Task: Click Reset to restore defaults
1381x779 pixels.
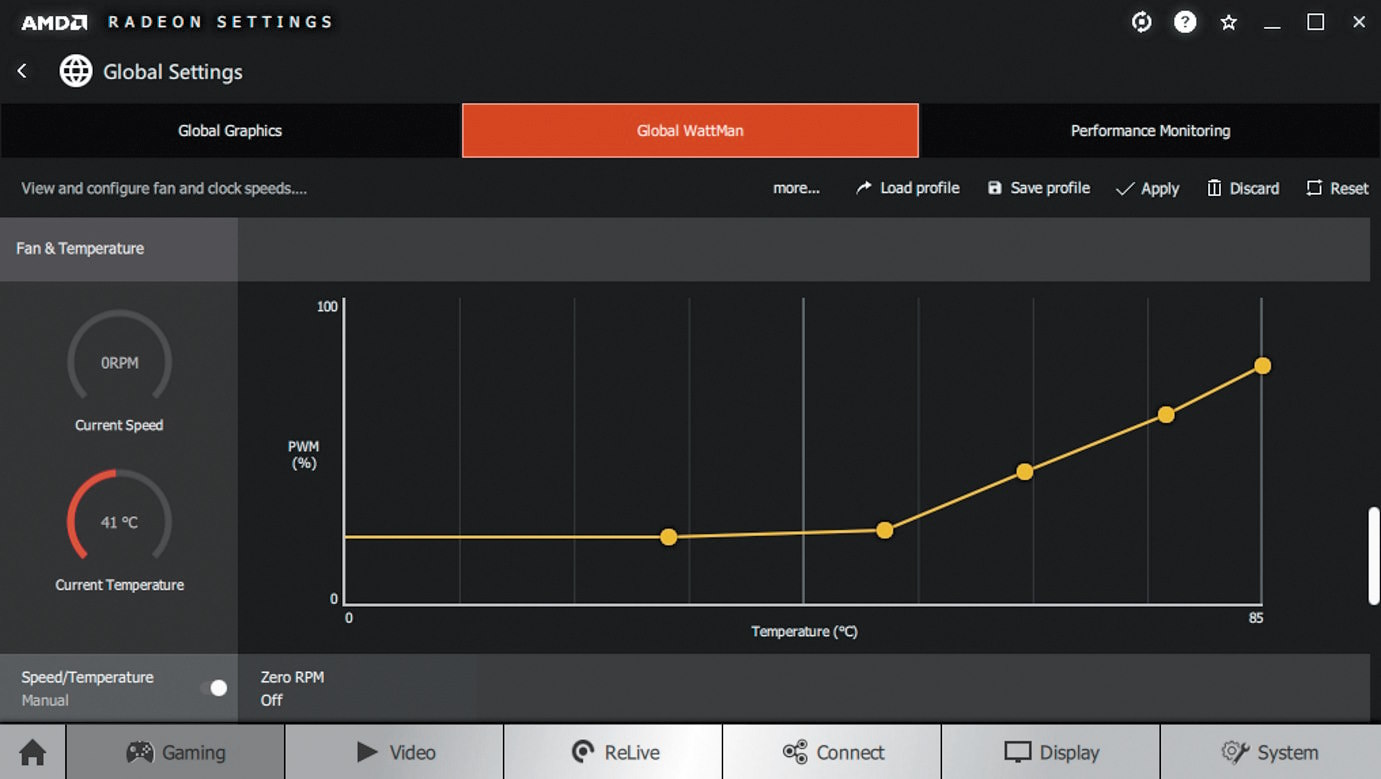Action: 1337,188
